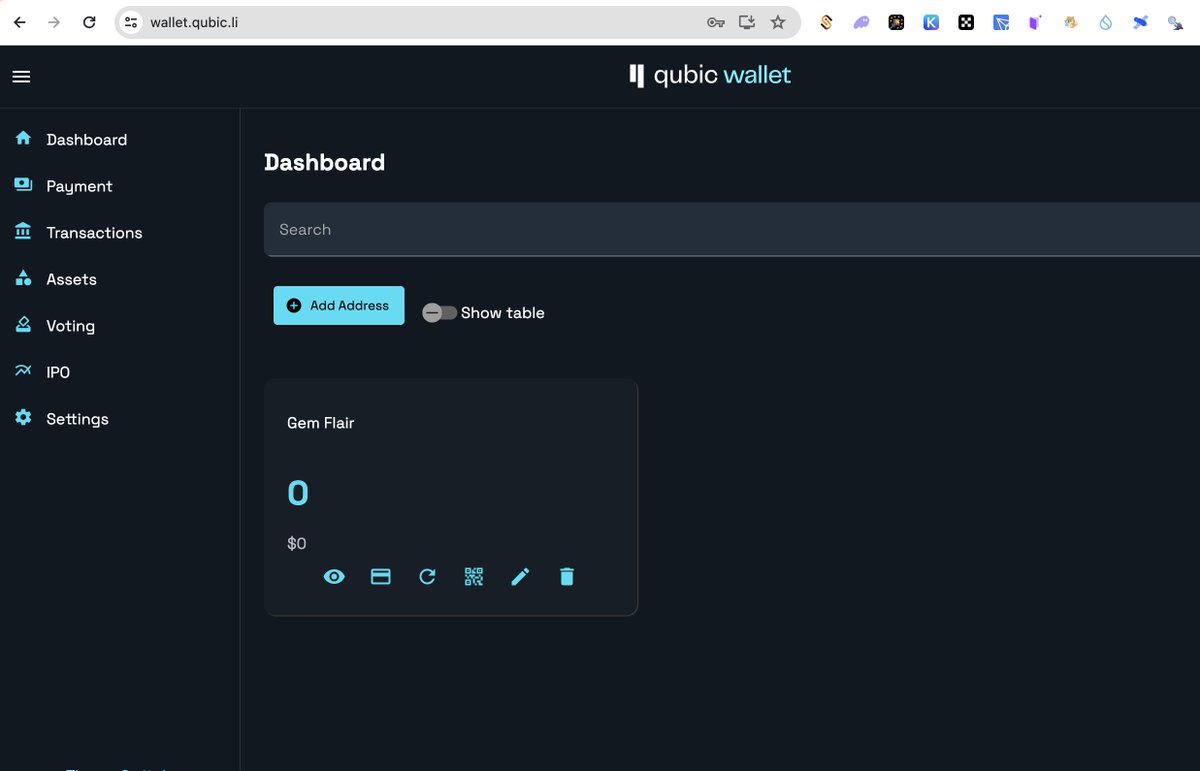The image size is (1200, 771).
Task: Open the blue K extension icon
Action: pyautogui.click(x=931, y=22)
